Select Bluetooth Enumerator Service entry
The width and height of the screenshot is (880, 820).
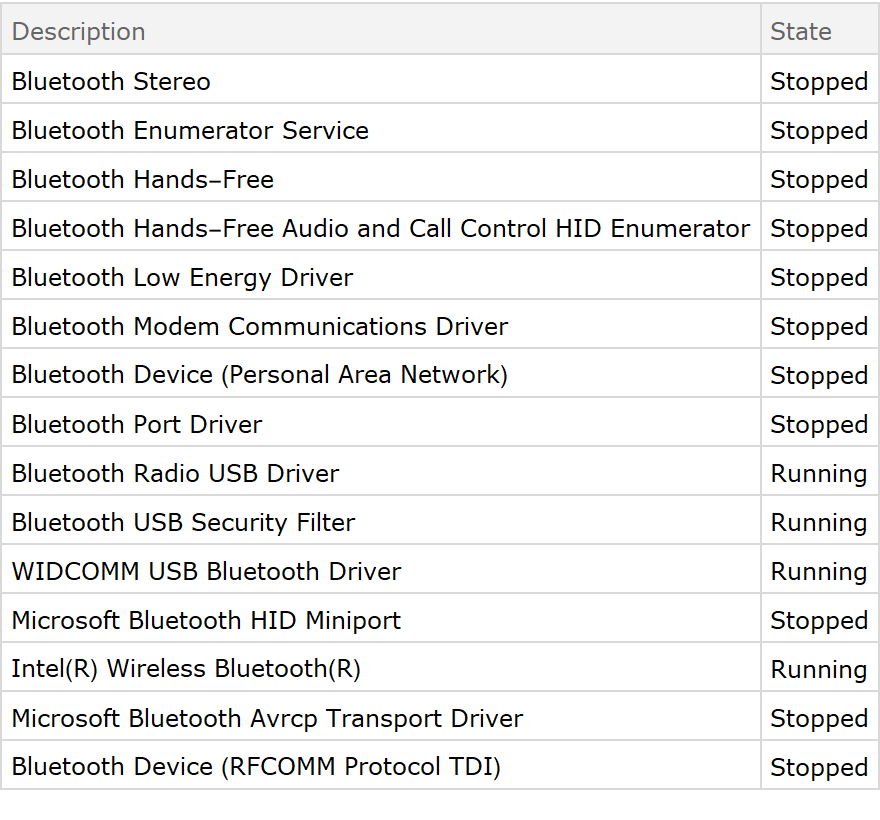coord(190,130)
